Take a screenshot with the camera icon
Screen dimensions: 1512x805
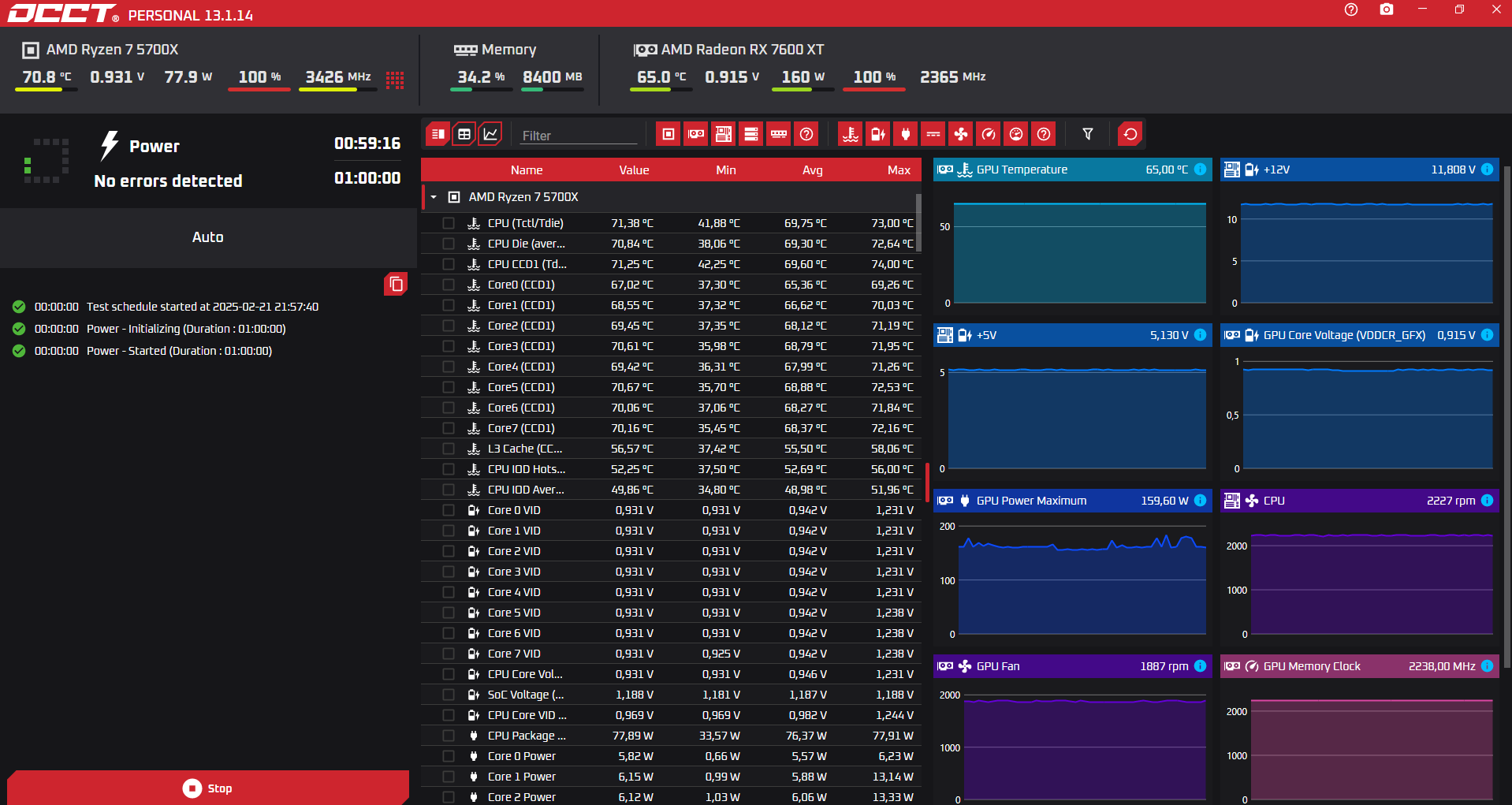click(1387, 9)
